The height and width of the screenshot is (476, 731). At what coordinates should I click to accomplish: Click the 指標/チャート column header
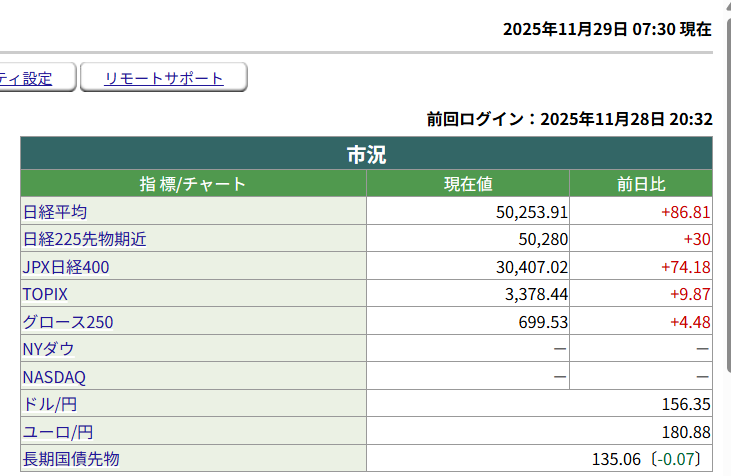click(193, 184)
